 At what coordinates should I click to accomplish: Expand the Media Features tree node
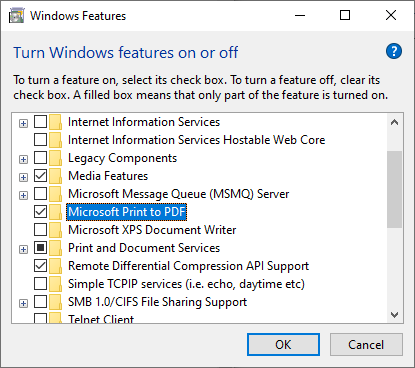click(23, 177)
